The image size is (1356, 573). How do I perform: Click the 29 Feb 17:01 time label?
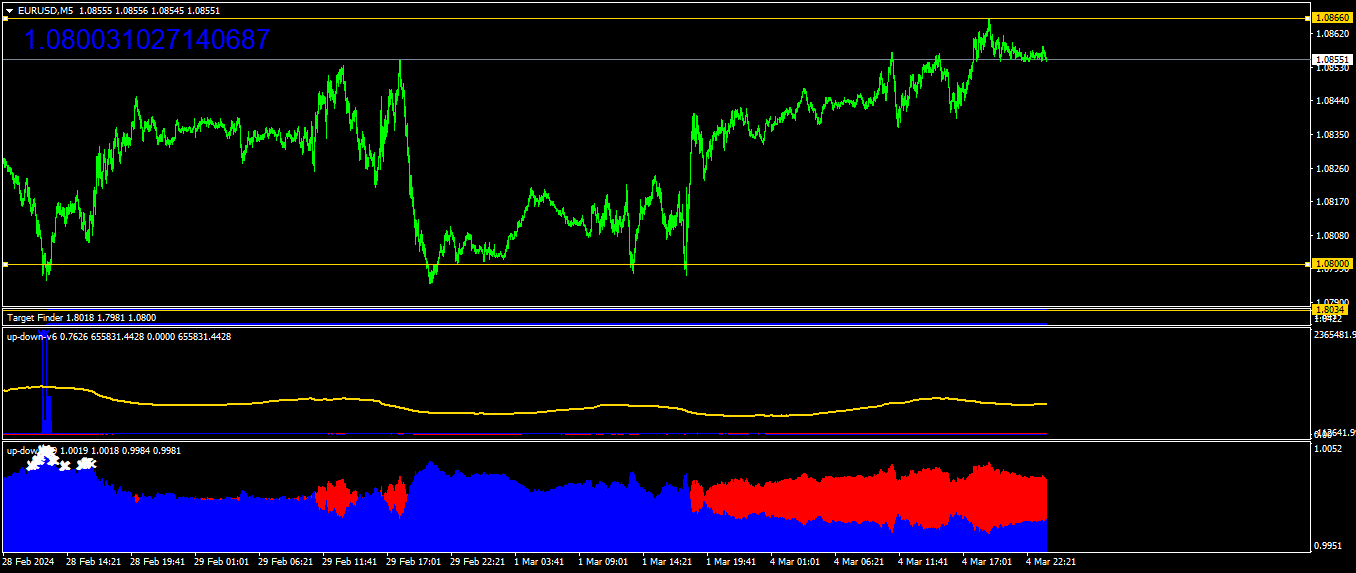414,563
